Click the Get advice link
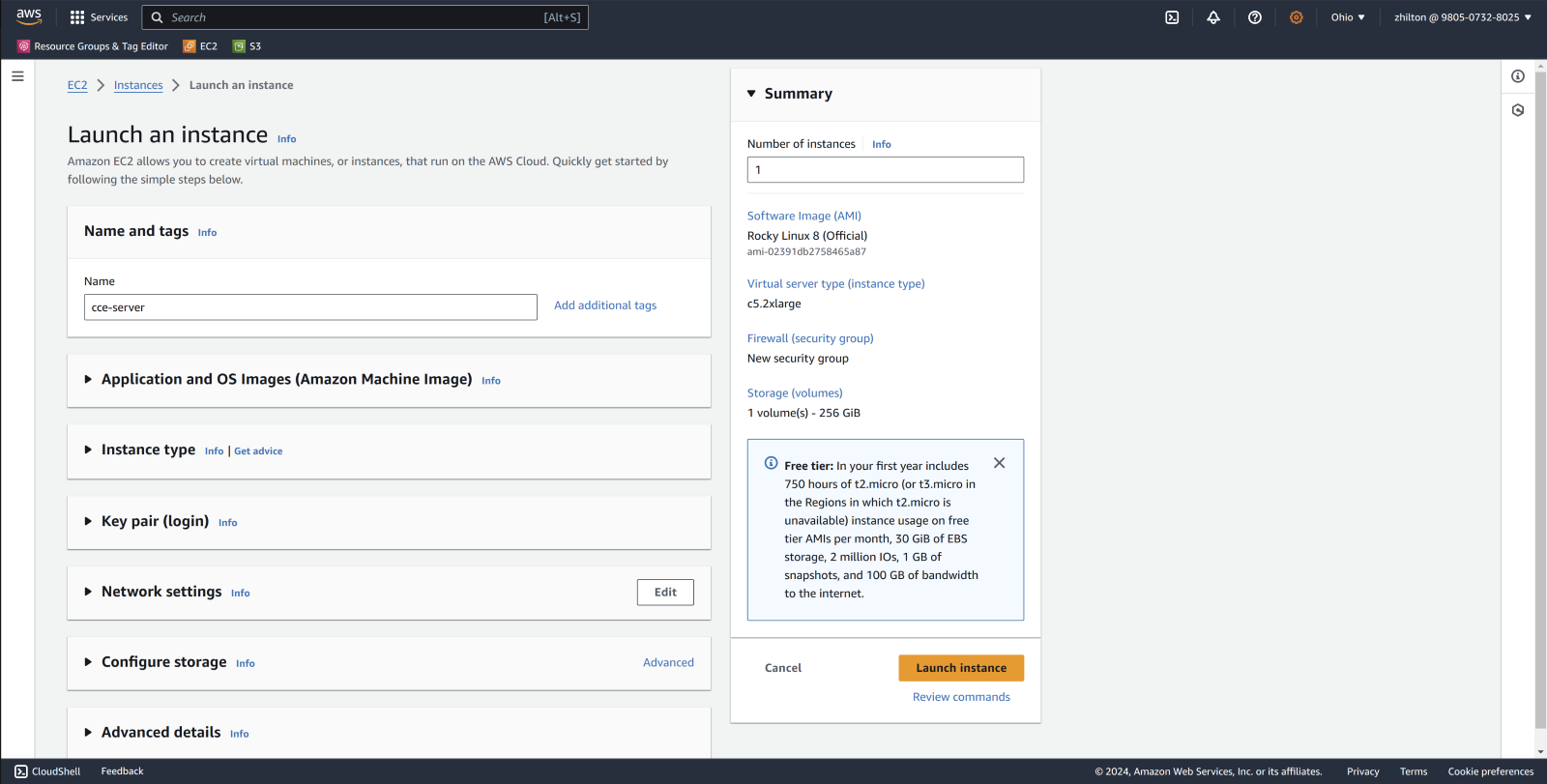This screenshot has width=1547, height=784. click(258, 451)
